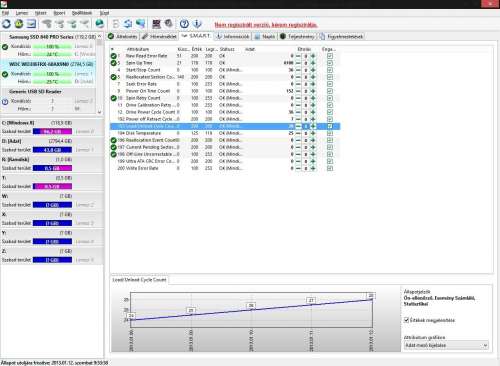Click the second greyed disk test icon

coord(60,24)
